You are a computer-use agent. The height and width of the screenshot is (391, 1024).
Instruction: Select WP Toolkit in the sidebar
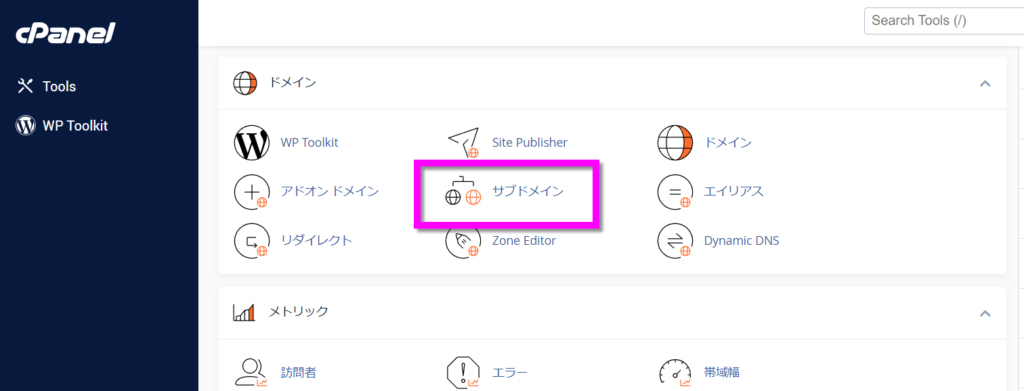(62, 126)
